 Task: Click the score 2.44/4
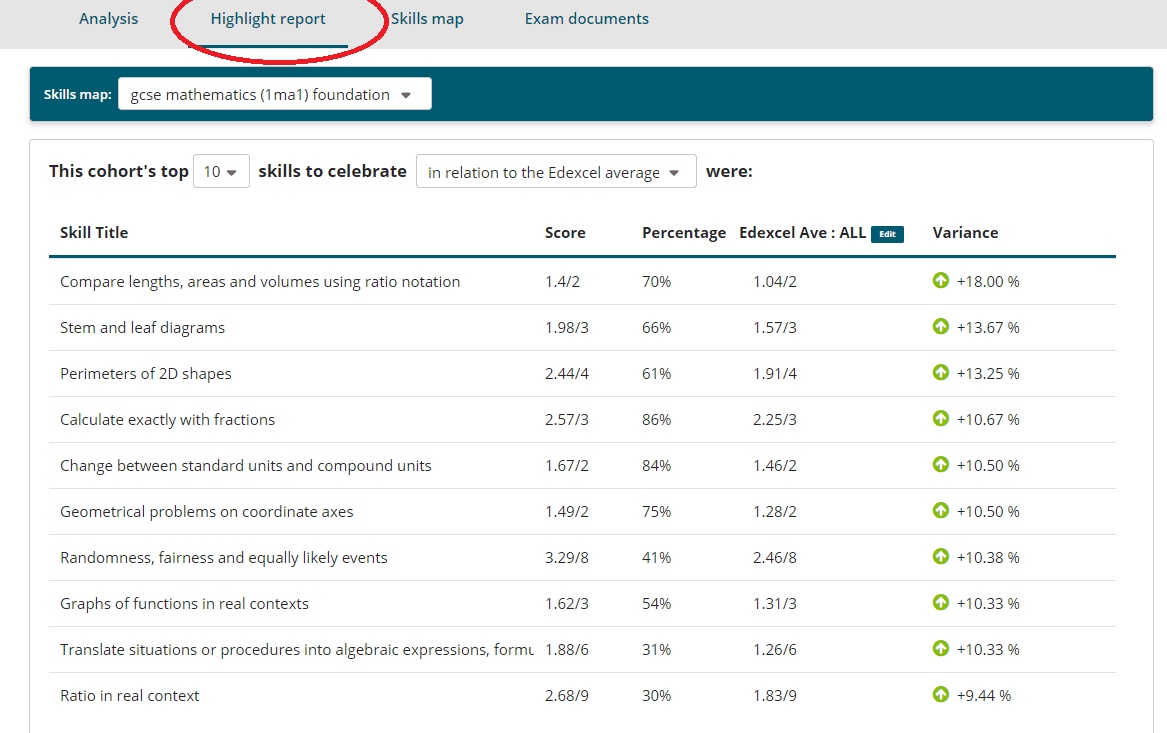pyautogui.click(x=566, y=374)
